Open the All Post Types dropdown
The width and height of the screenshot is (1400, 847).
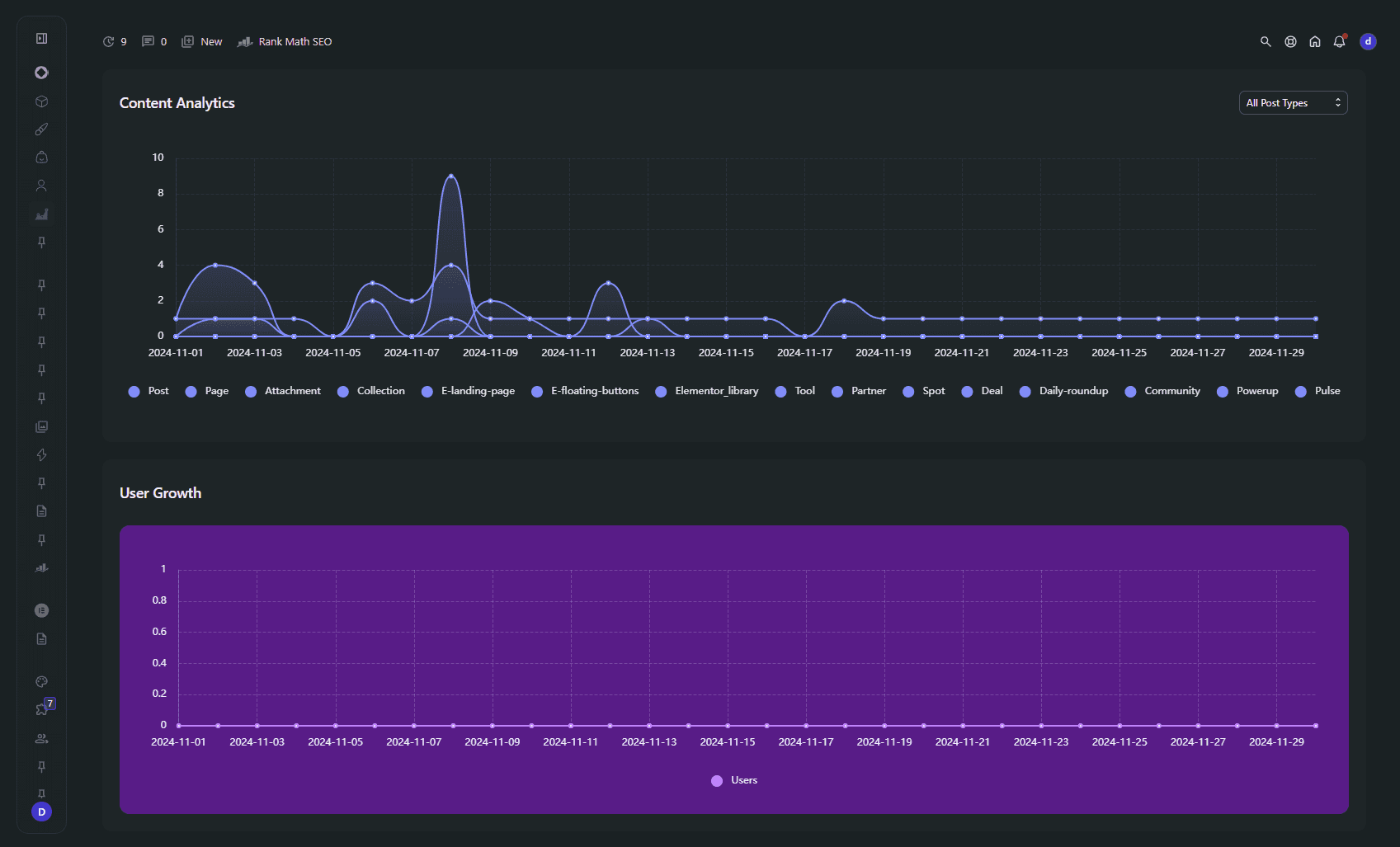click(1293, 102)
